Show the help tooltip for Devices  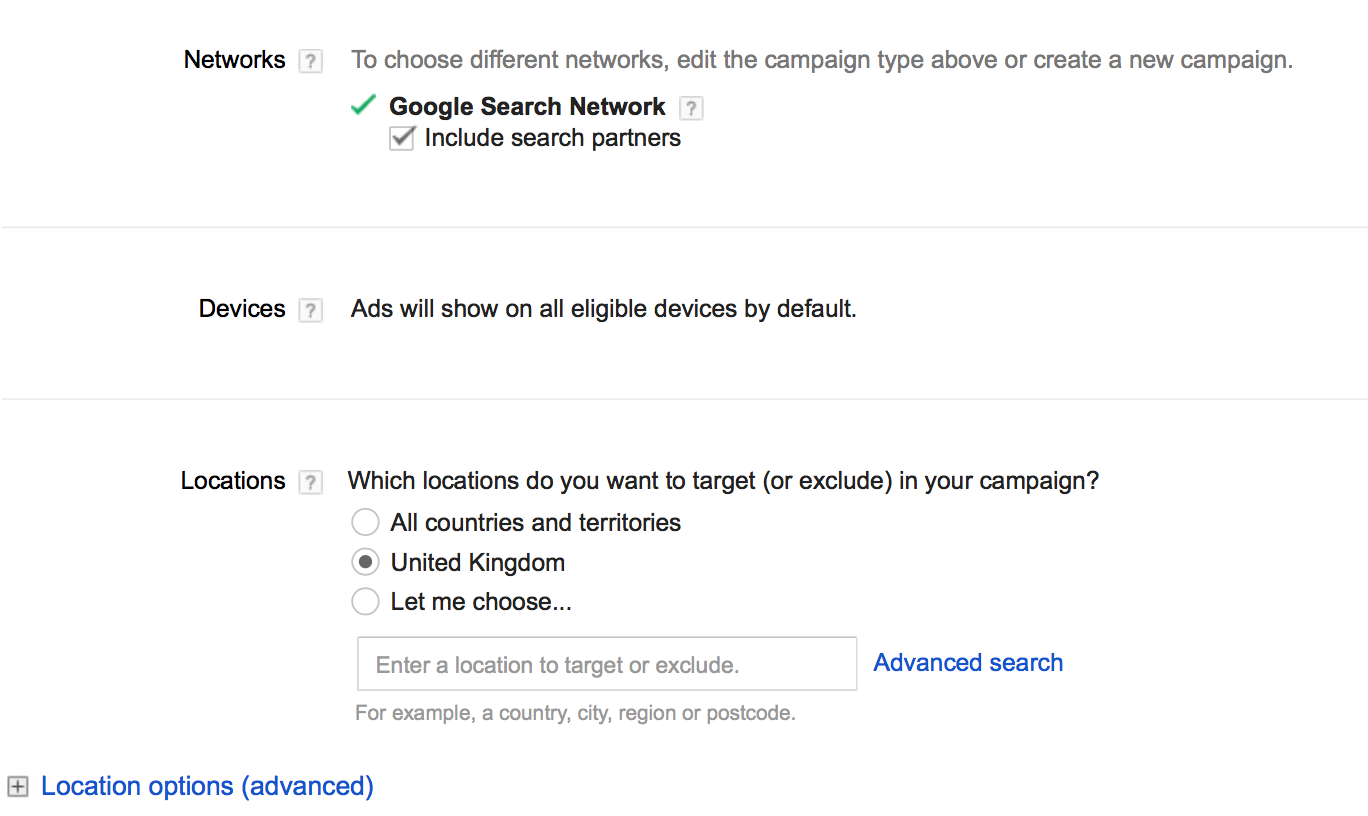(311, 310)
